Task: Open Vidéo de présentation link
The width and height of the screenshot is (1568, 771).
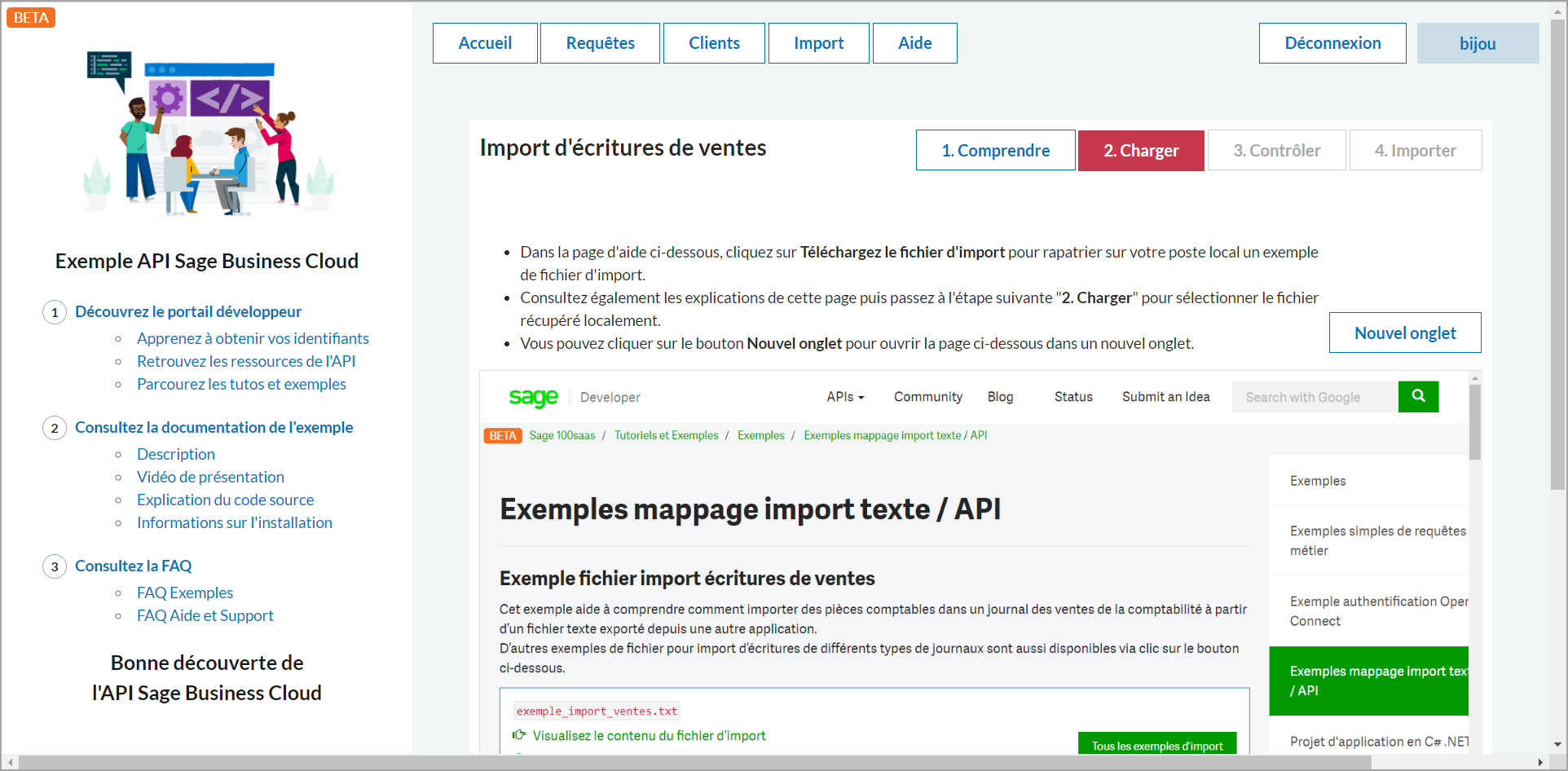Action: pyautogui.click(x=210, y=477)
